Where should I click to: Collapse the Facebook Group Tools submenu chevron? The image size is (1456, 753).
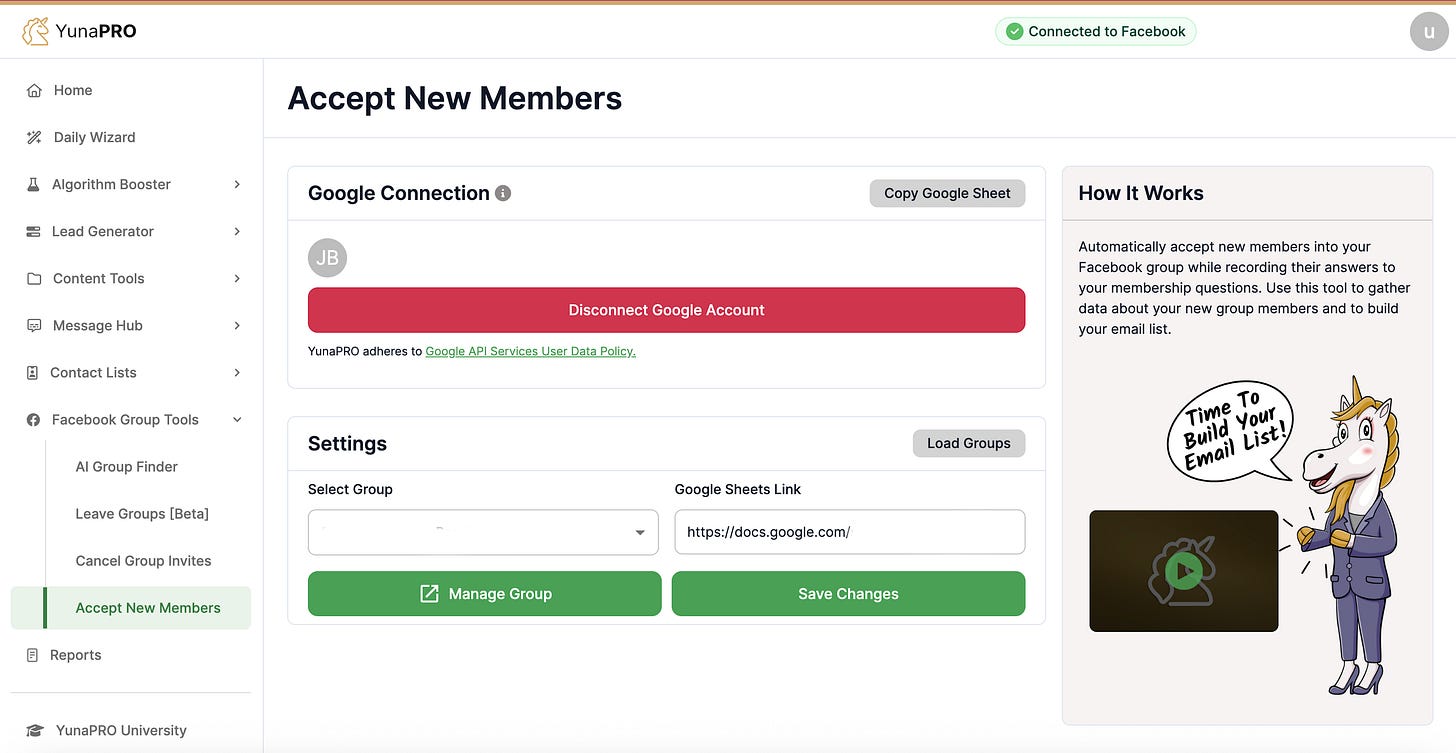click(237, 420)
